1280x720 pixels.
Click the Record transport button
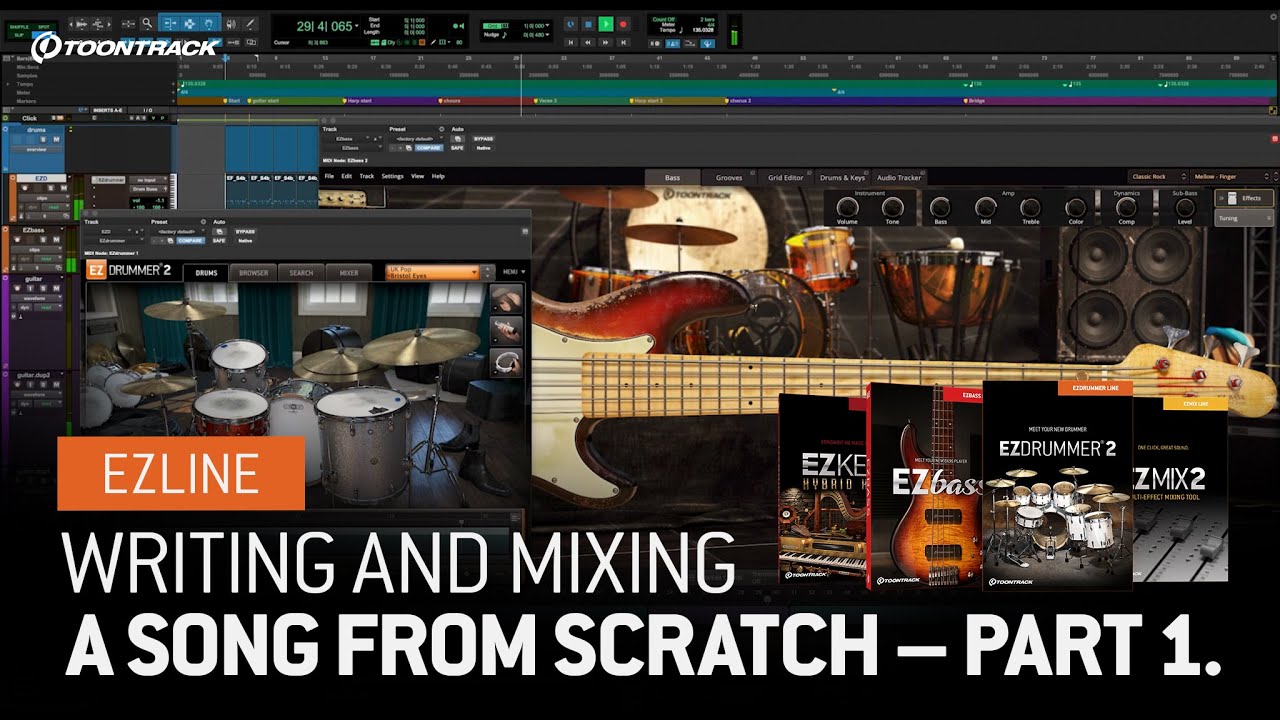pos(623,23)
